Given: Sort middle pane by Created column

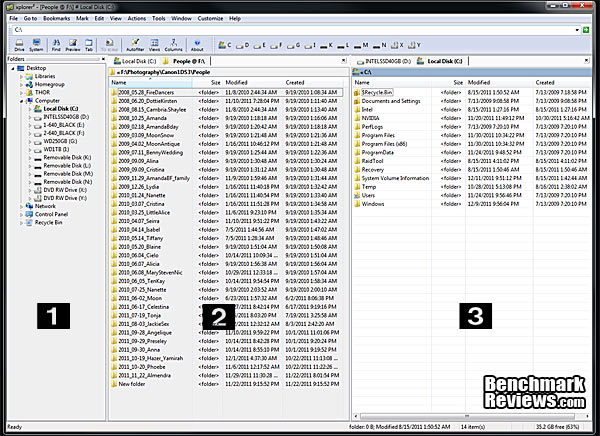Looking at the screenshot, I should pyautogui.click(x=313, y=82).
